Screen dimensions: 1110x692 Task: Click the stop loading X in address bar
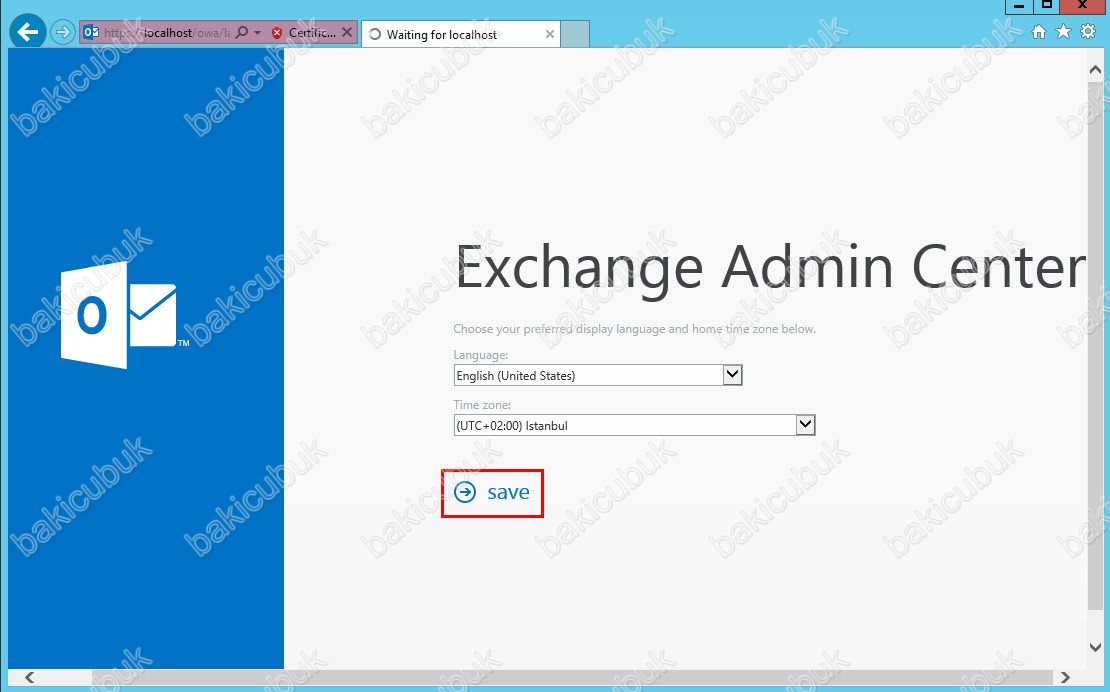pos(347,32)
